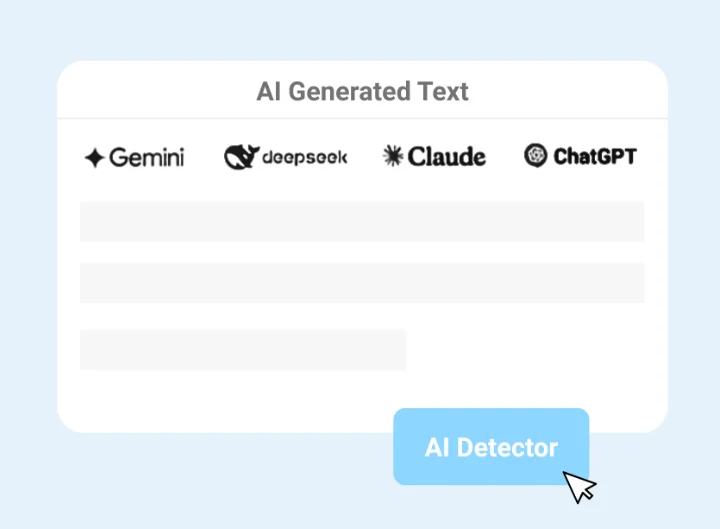Select the deepseek text label
The width and height of the screenshot is (720, 529).
click(x=304, y=157)
